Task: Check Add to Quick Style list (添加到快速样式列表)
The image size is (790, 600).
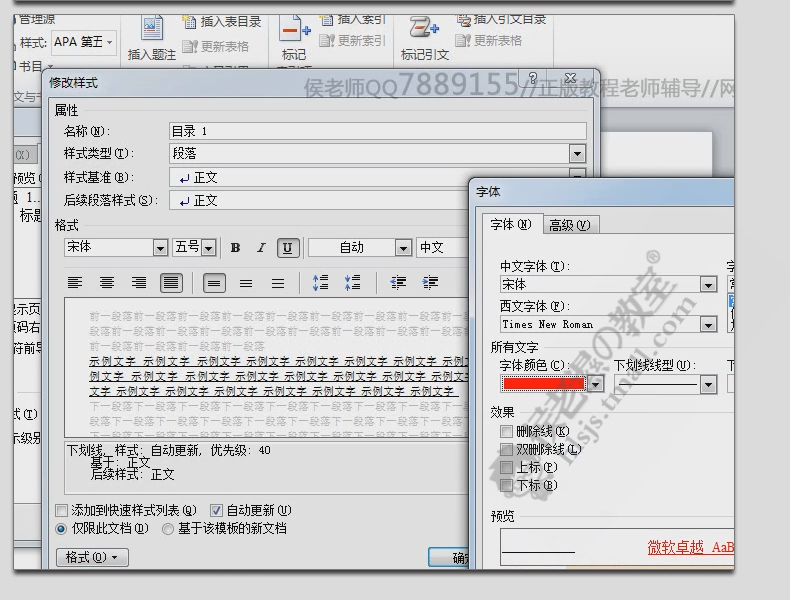Action: point(61,511)
